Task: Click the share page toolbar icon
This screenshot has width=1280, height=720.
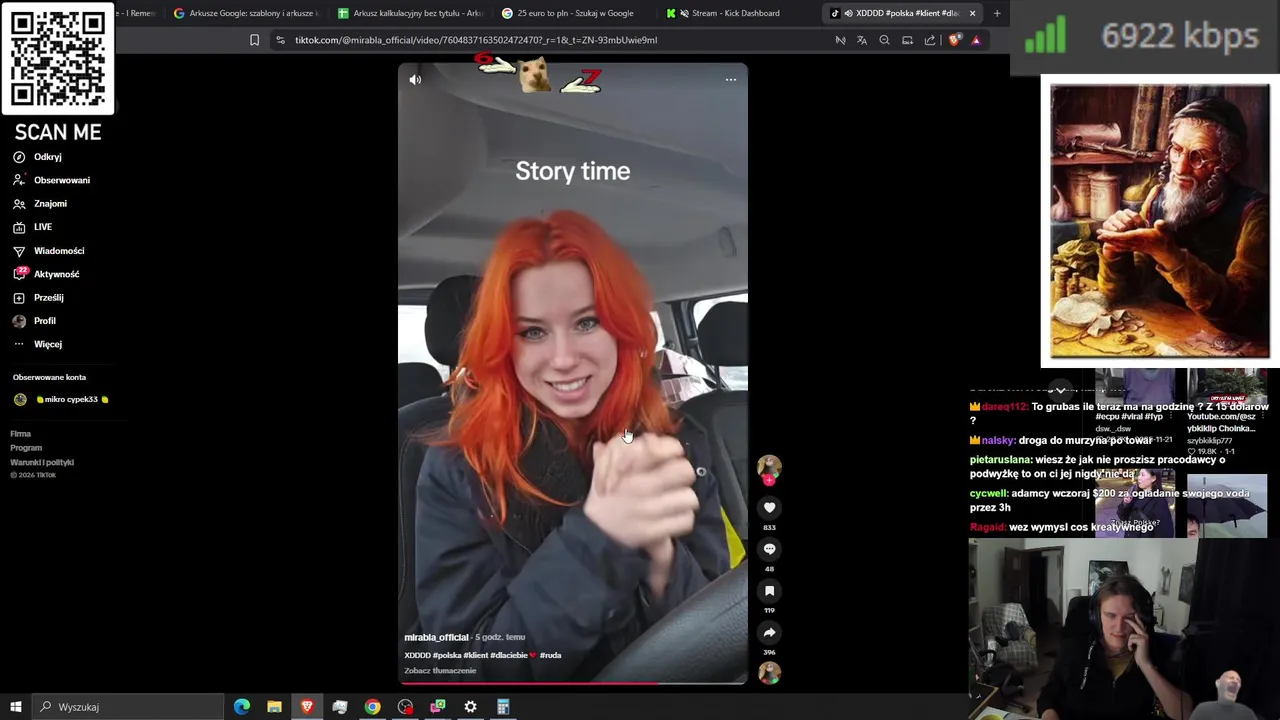Action: click(x=930, y=40)
